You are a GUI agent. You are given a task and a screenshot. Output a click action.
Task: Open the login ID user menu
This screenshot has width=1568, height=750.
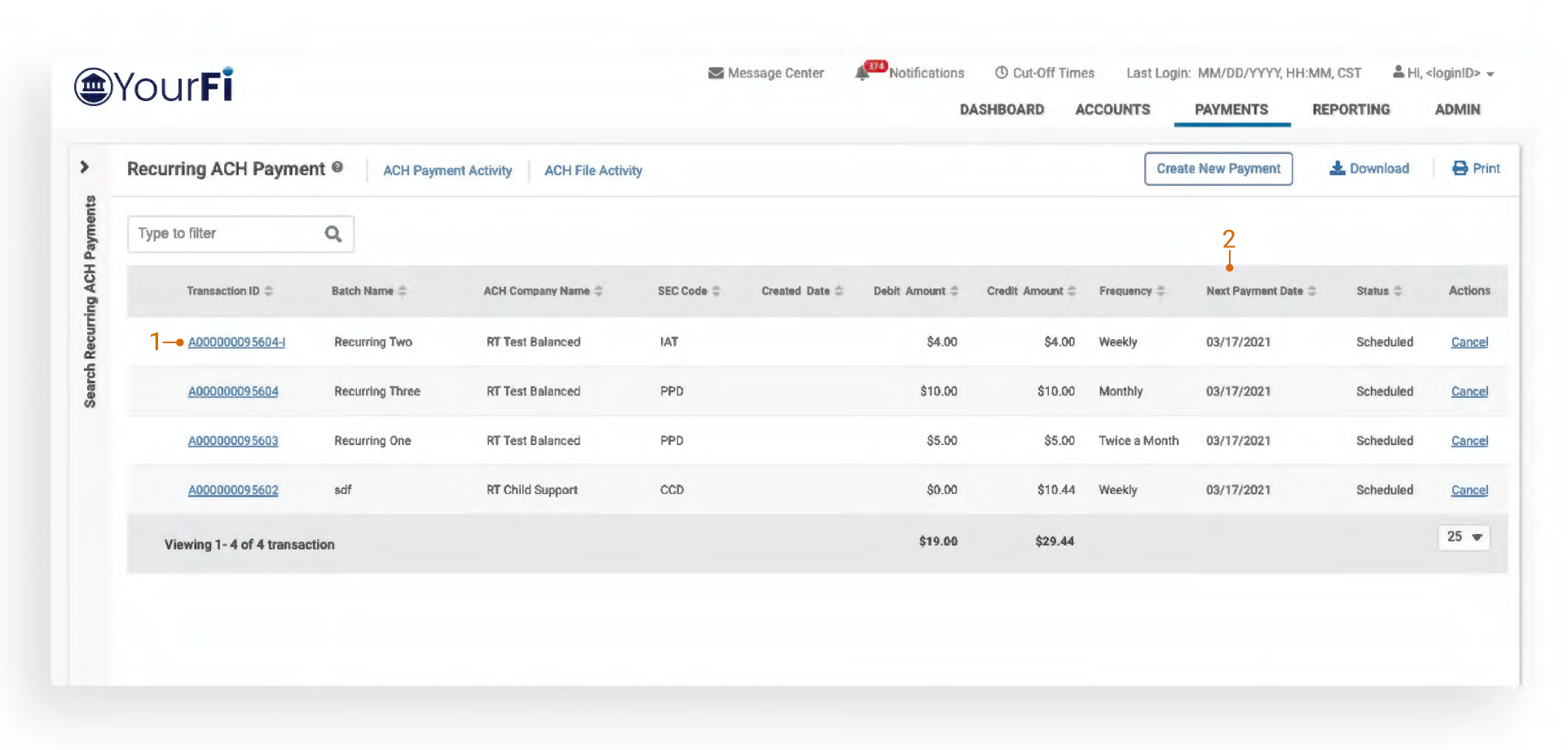[1444, 73]
